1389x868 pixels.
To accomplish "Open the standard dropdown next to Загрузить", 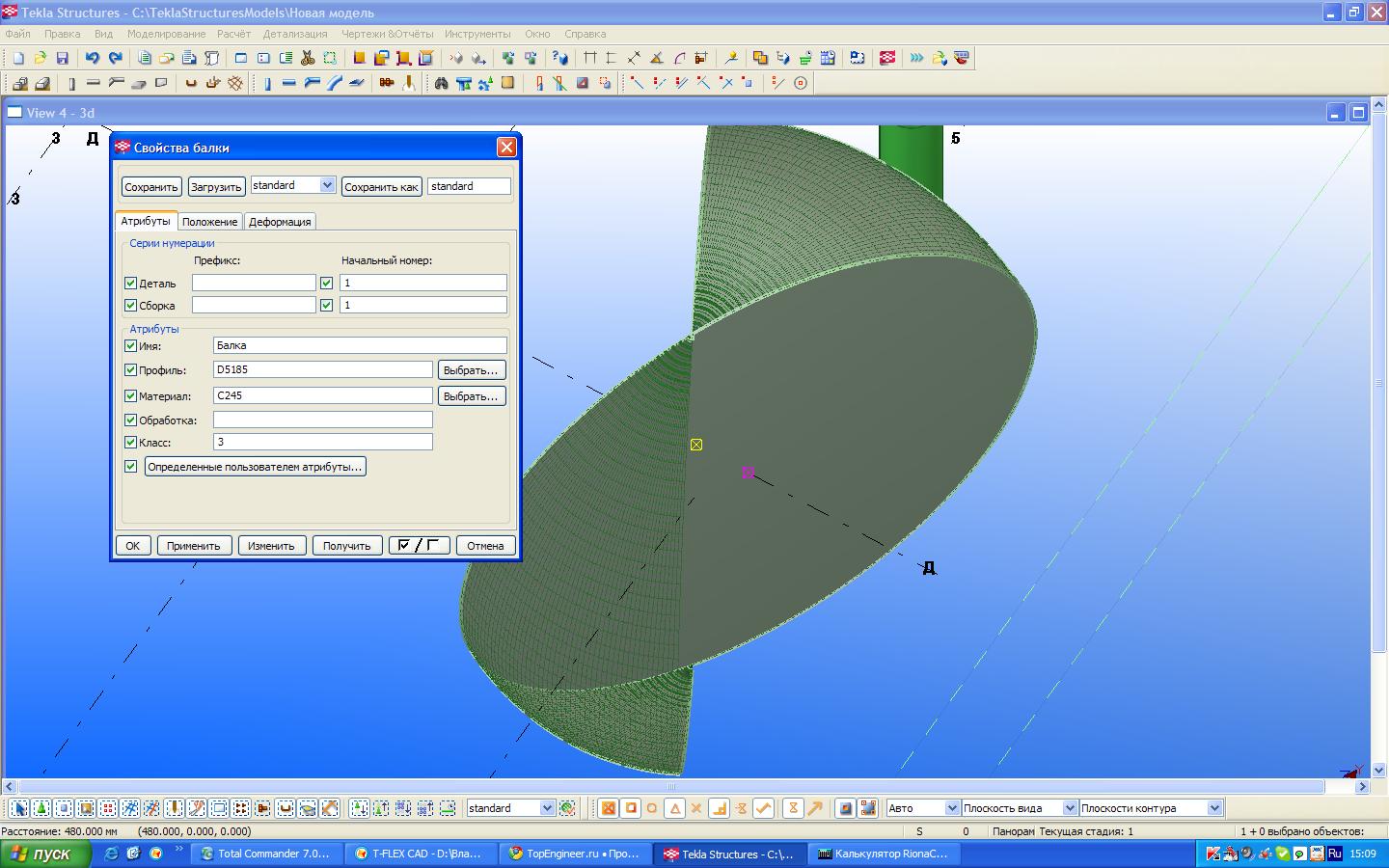I will [x=326, y=185].
